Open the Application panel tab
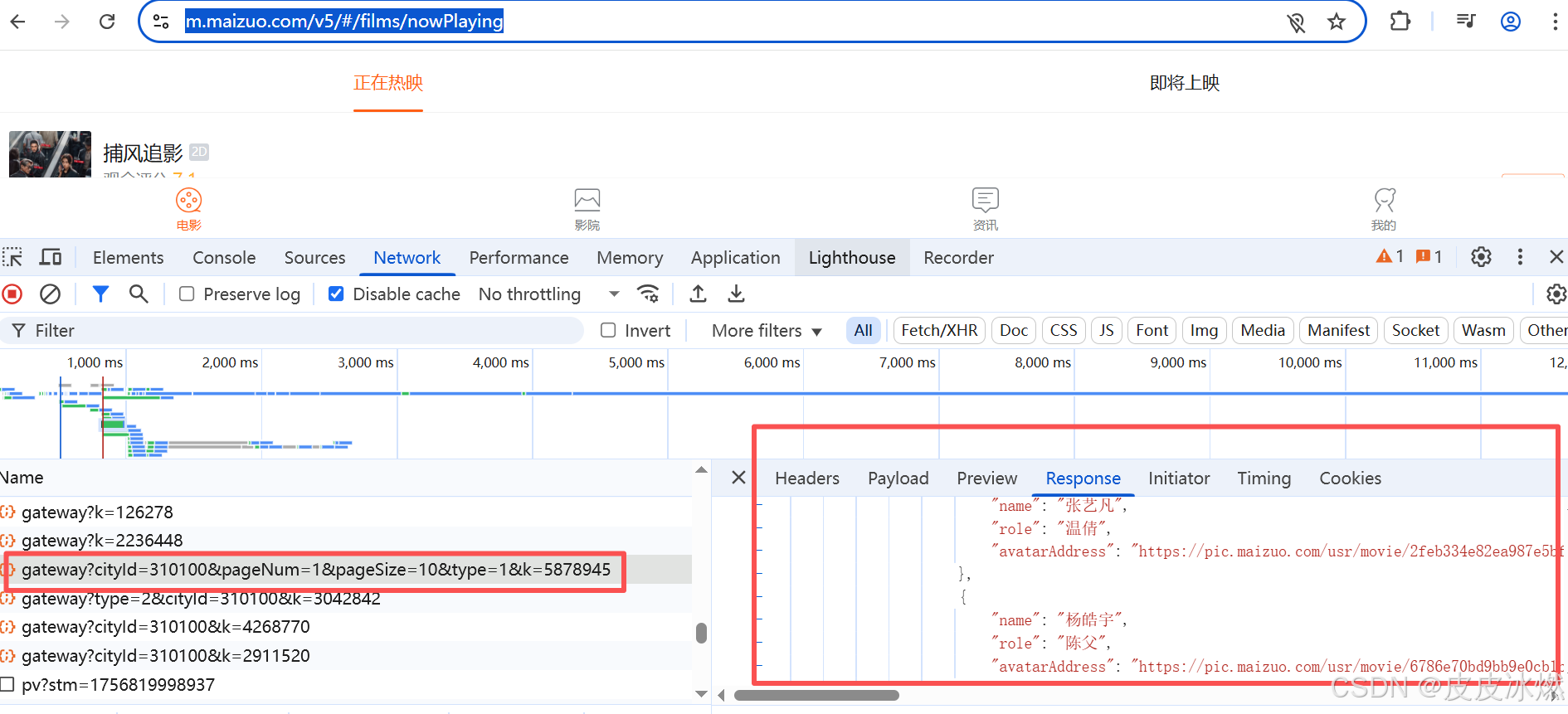The width and height of the screenshot is (1568, 714). [735, 257]
